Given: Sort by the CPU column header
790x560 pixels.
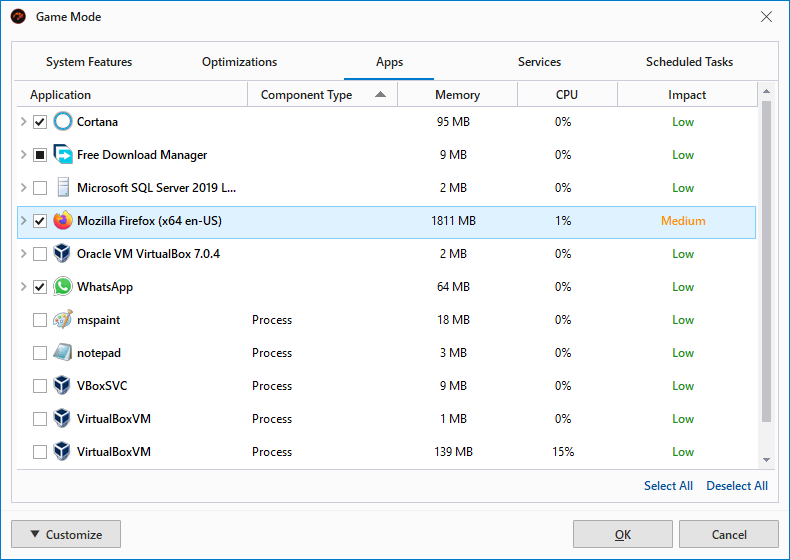Looking at the screenshot, I should click(567, 95).
